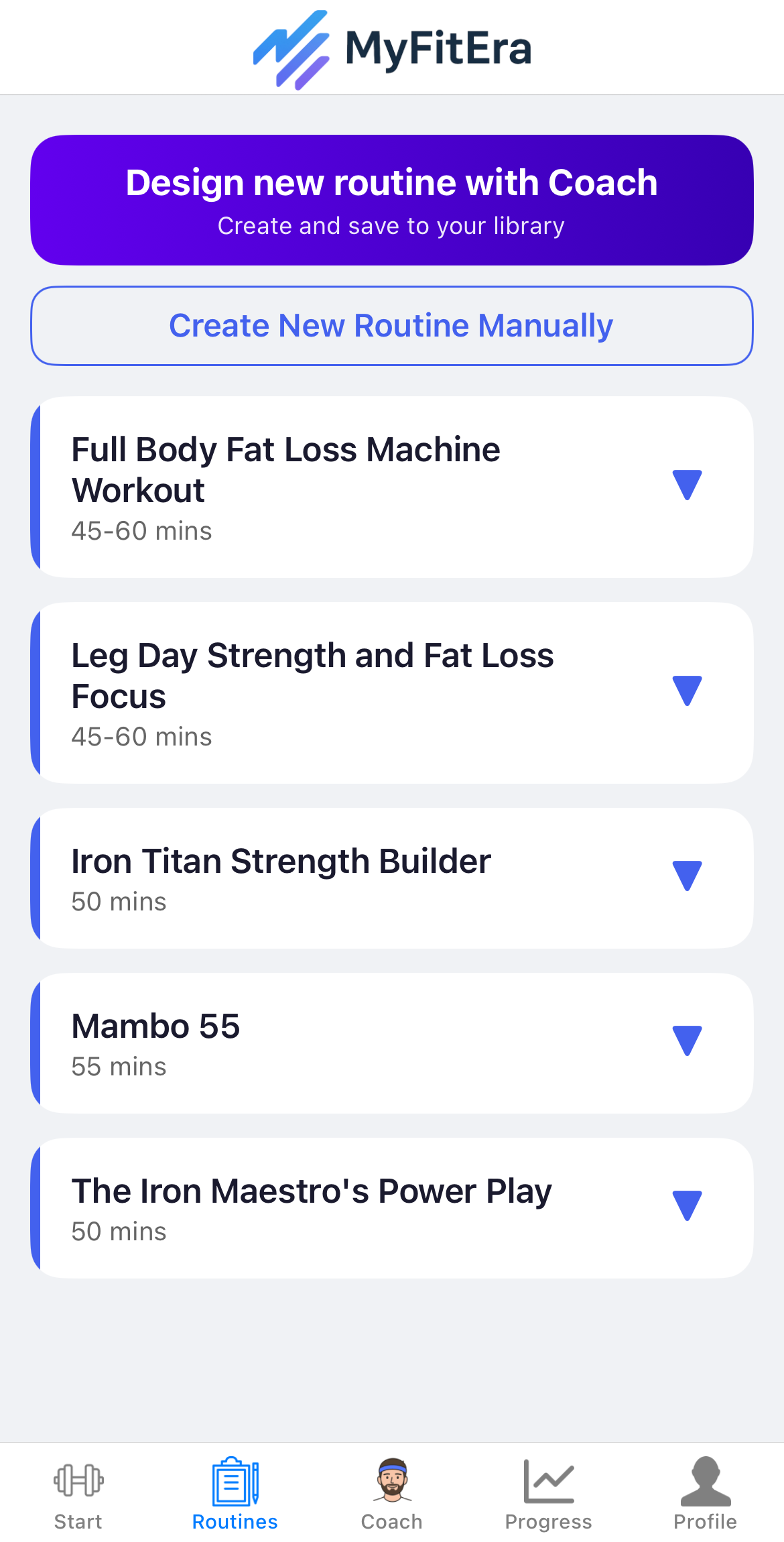This screenshot has height=1542, width=784.
Task: Tap the dumbbell Start icon
Action: (x=78, y=1480)
